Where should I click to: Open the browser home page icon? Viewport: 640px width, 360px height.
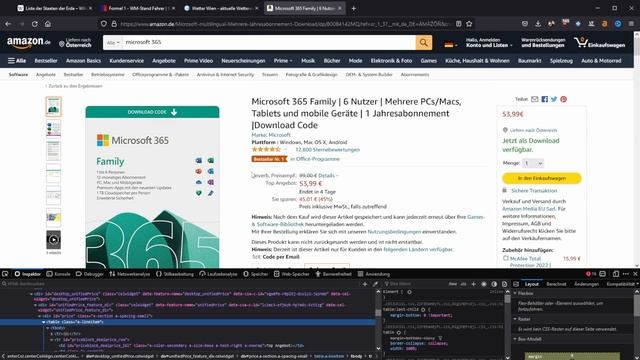click(48, 24)
